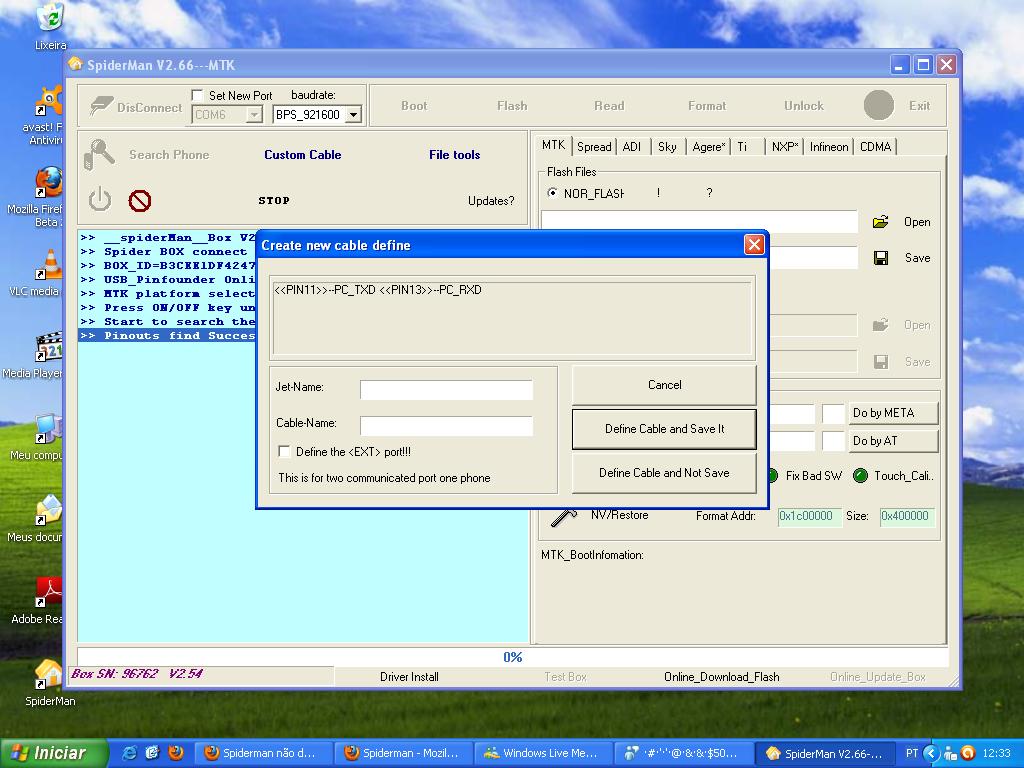The width and height of the screenshot is (1024, 768).
Task: Click the Updates? link
Action: (491, 200)
